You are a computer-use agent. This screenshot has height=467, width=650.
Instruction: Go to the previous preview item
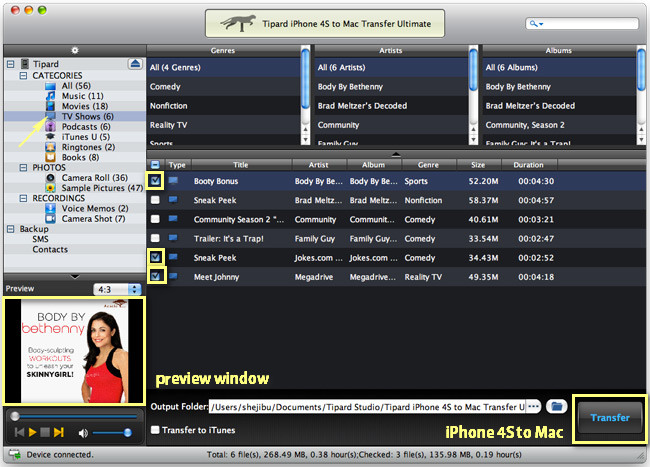19,433
